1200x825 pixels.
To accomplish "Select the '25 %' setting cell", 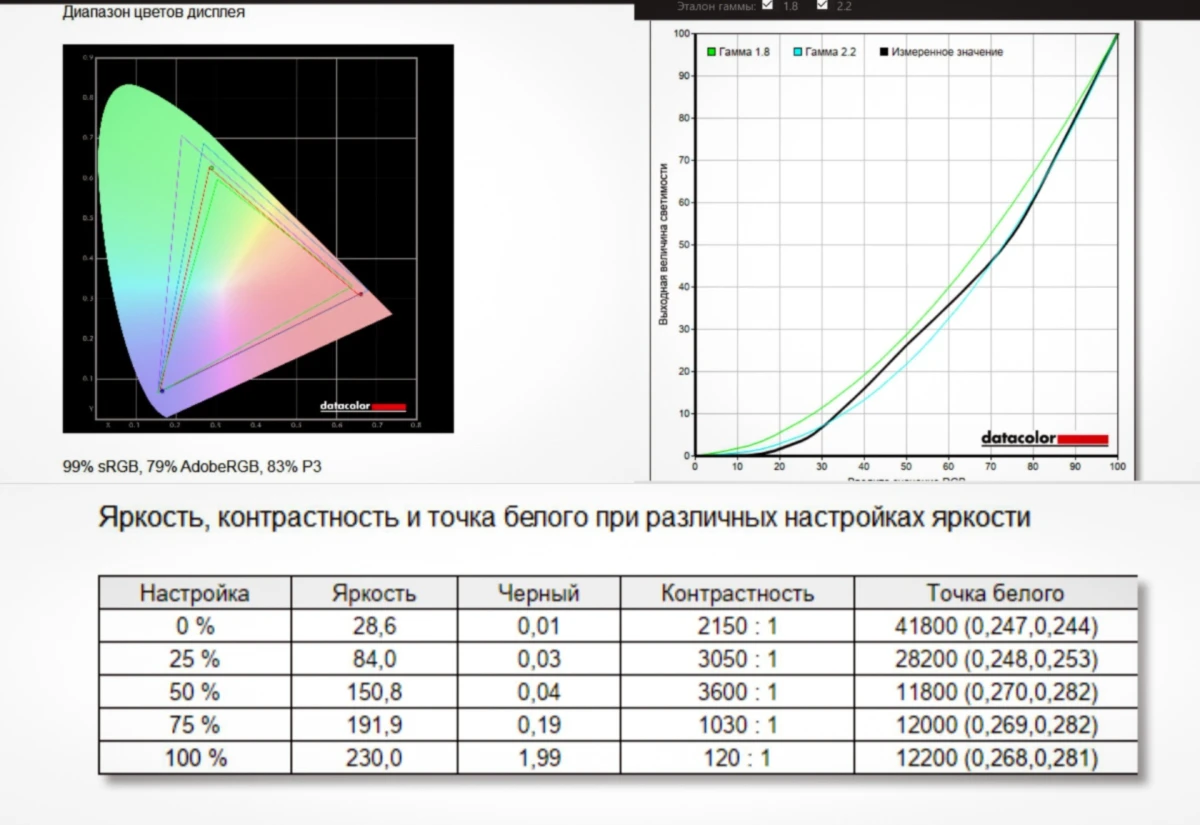I will point(195,659).
